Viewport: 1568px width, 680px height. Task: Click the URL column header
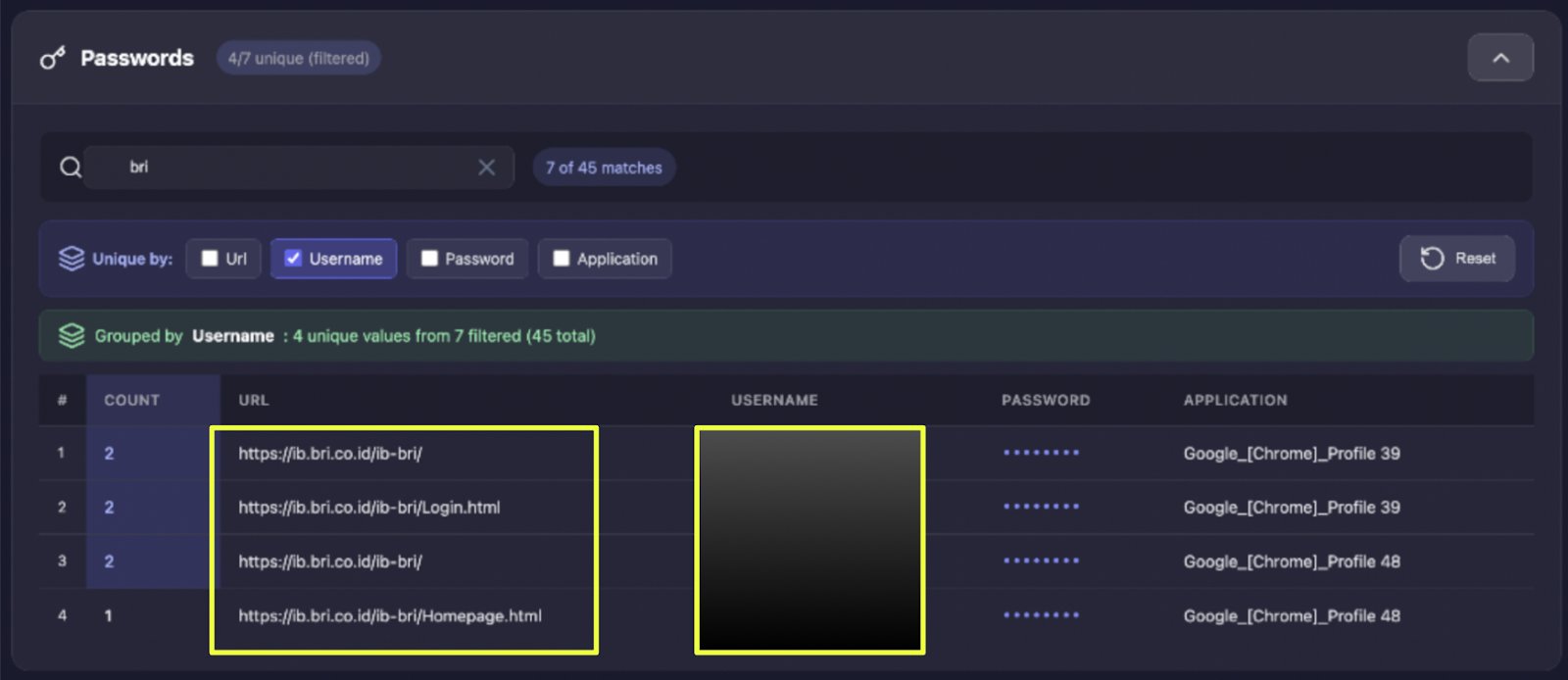(254, 400)
